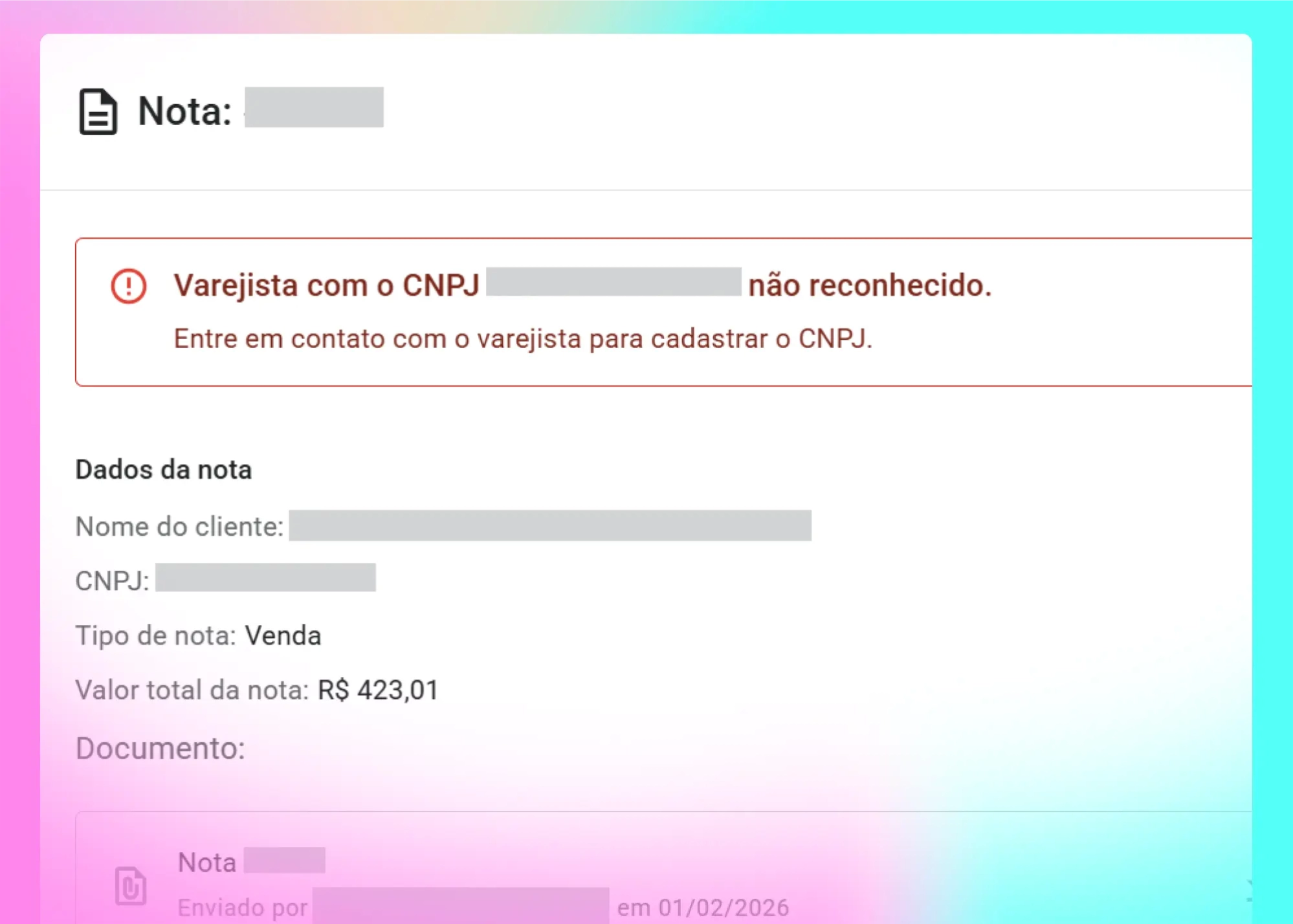Click the "não reconhecido." text in the alert
Viewport: 1293px width, 924px height.
click(869, 285)
